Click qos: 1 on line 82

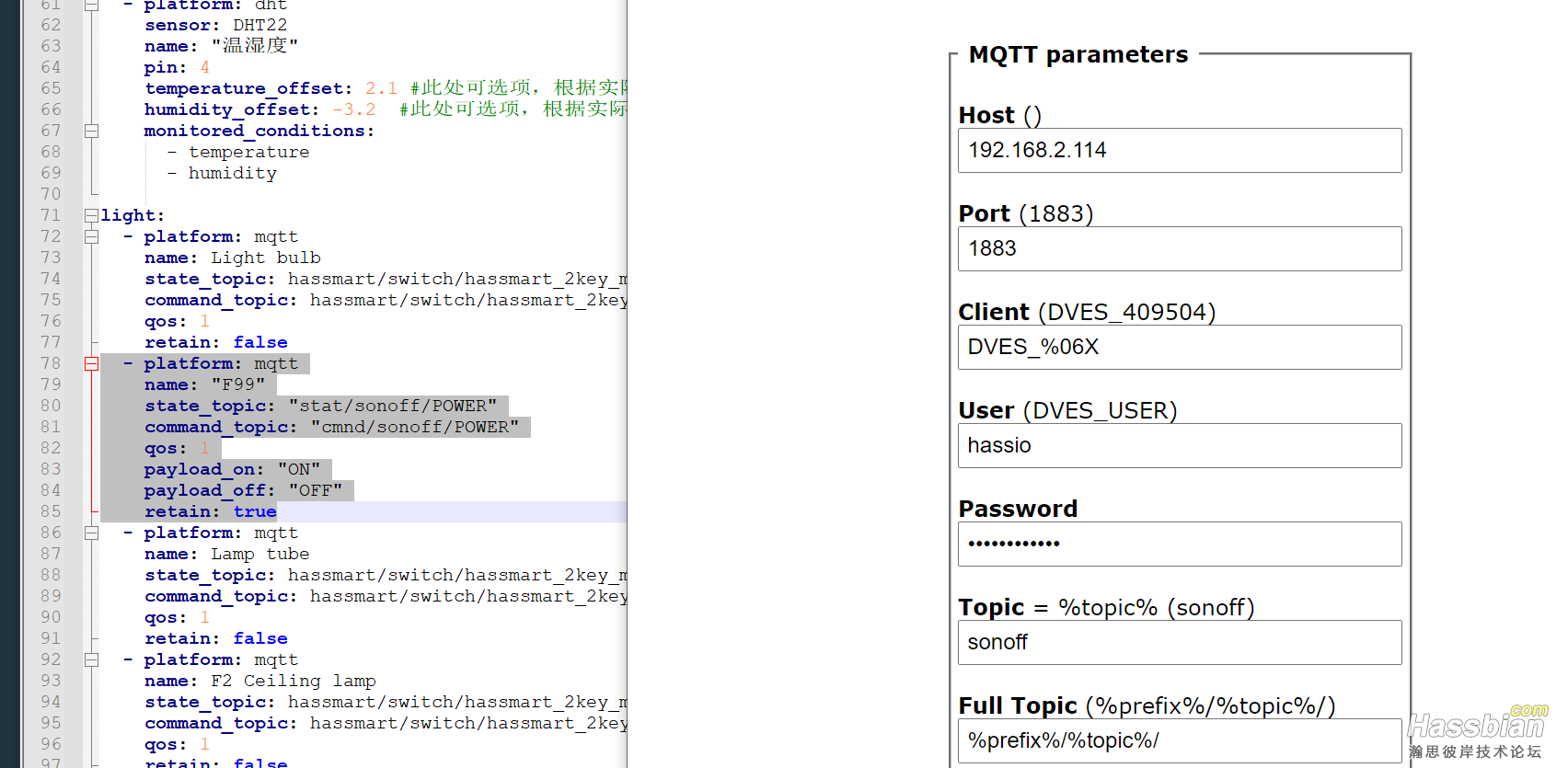click(177, 448)
